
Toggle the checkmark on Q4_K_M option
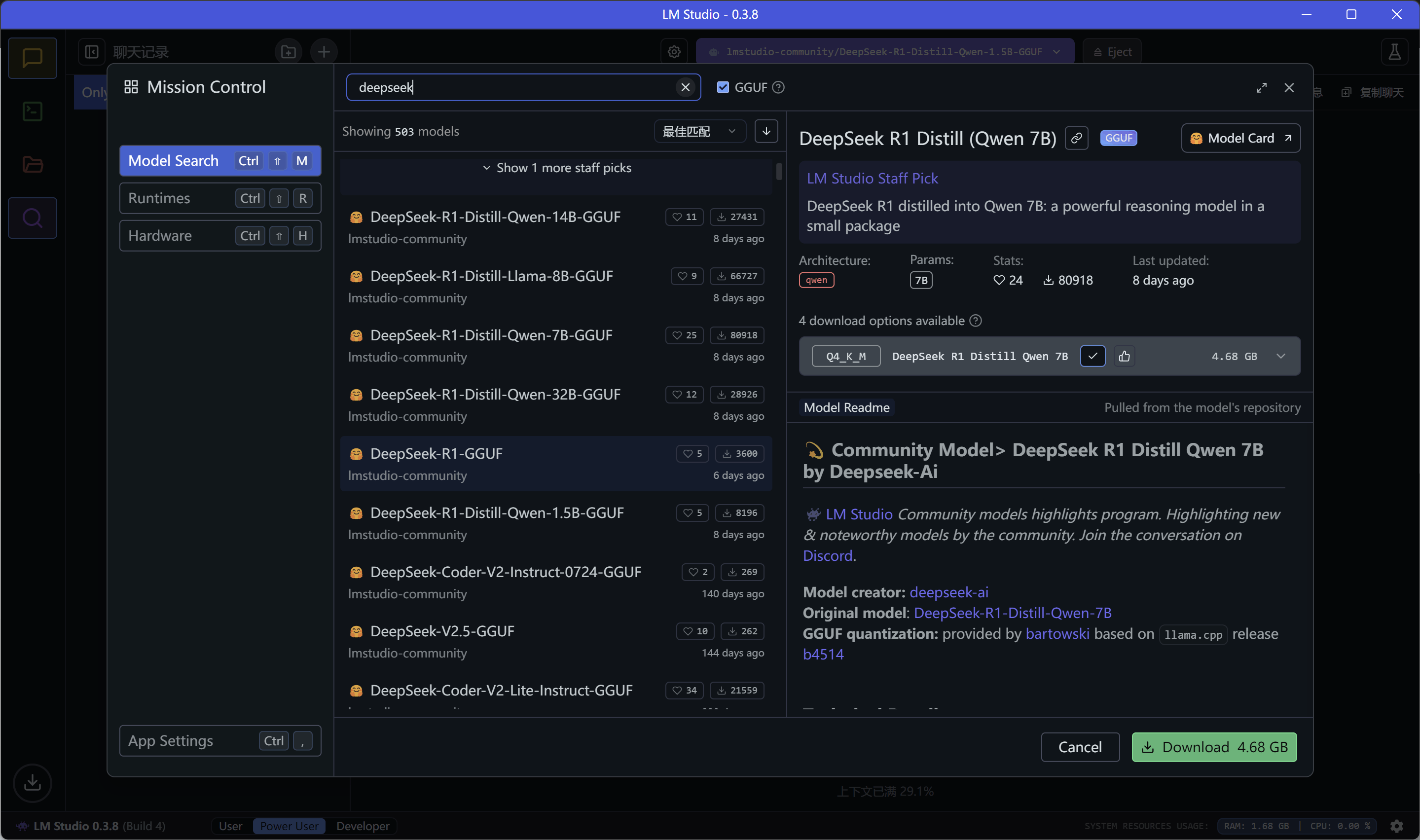[x=1092, y=356]
